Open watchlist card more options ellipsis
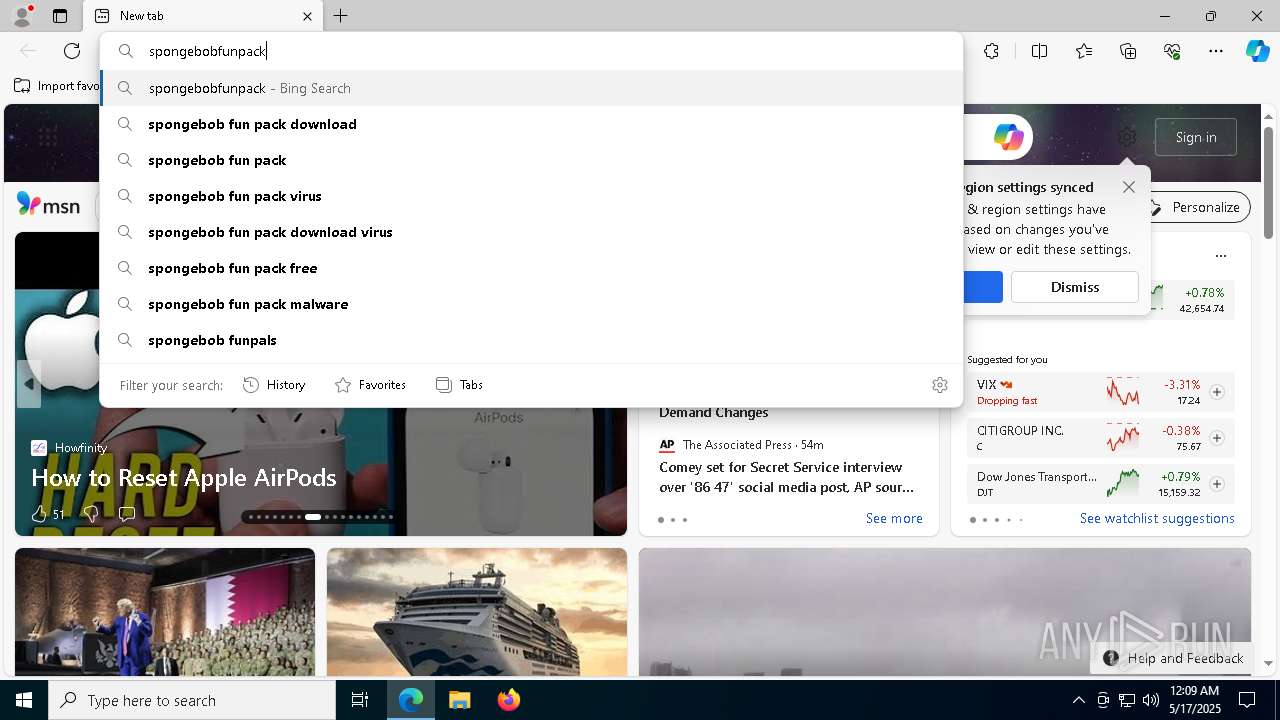The width and height of the screenshot is (1280, 720). [1221, 256]
